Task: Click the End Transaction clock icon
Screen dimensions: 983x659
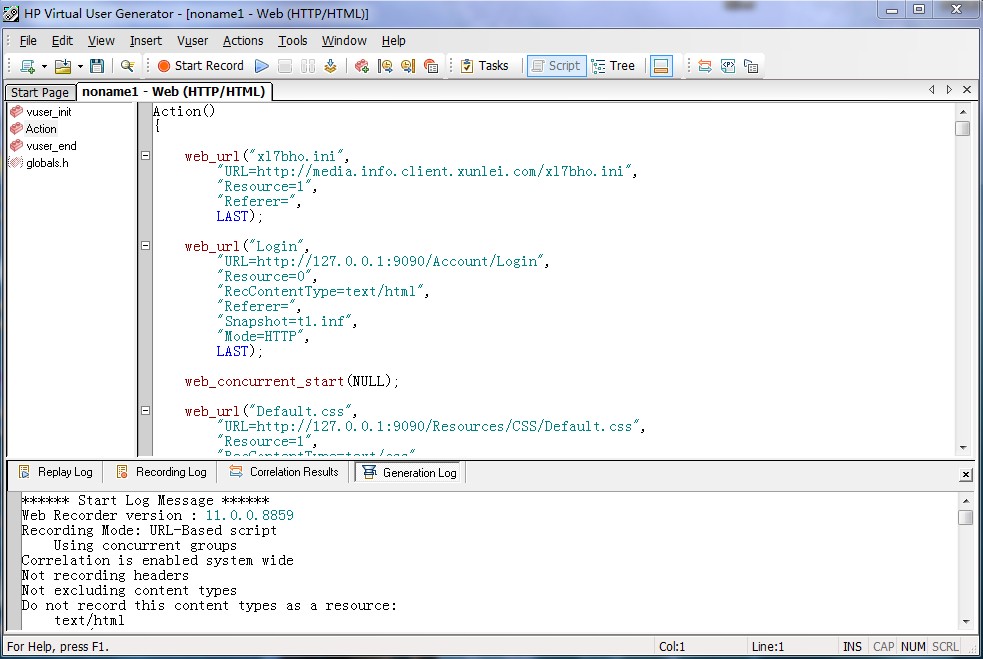Action: [x=407, y=66]
